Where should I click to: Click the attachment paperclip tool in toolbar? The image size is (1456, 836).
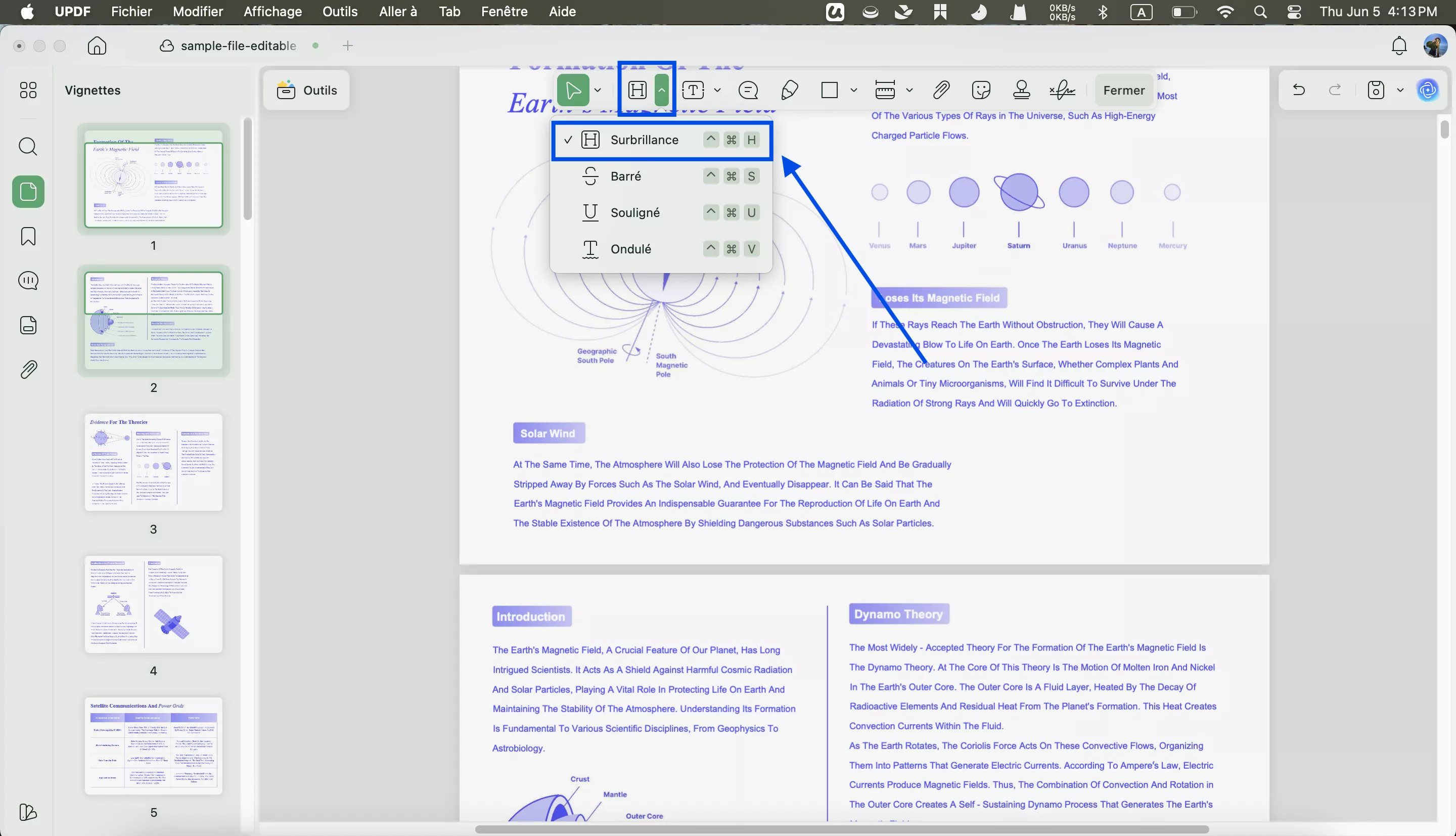(x=941, y=90)
